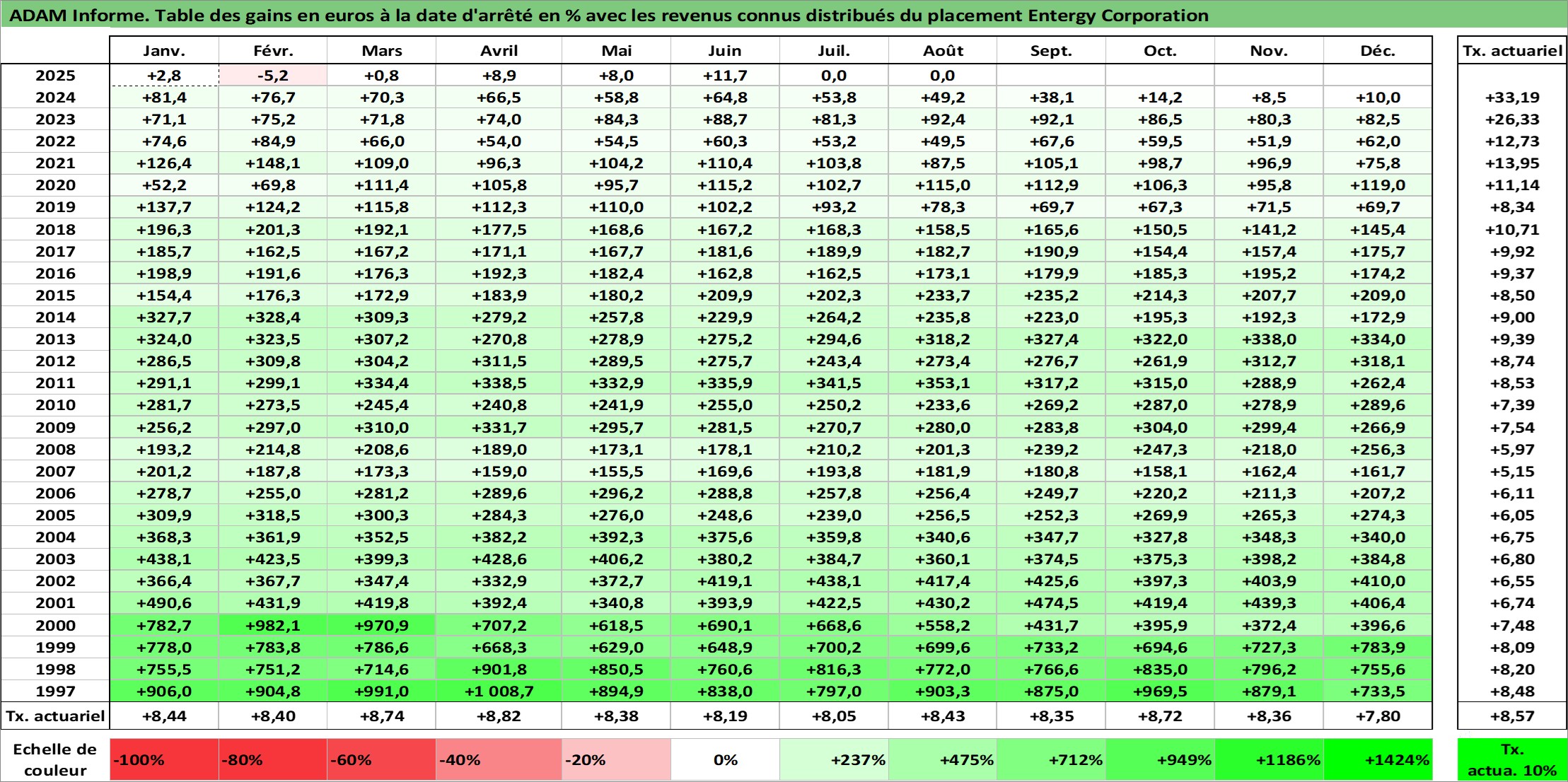Screen dimensions: 1568x782
Task: Click the +296,2 value in 2006
Action: point(616,494)
